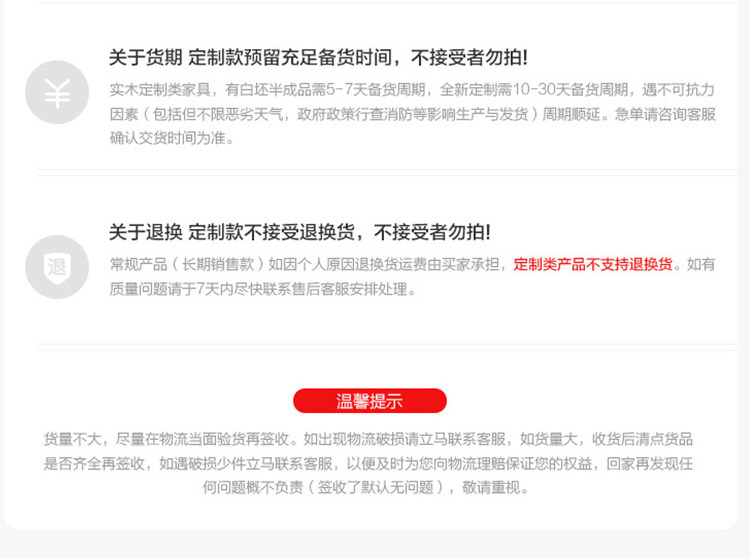Image resolution: width=750 pixels, height=559 pixels.
Task: Click the line 质量问题请于7天内尽快联系售后客服
Action: [x=263, y=289]
